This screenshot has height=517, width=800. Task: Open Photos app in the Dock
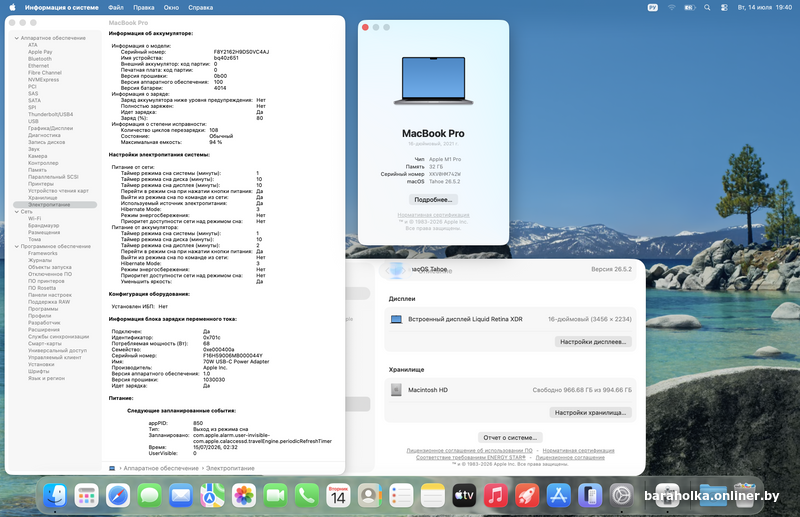click(244, 495)
